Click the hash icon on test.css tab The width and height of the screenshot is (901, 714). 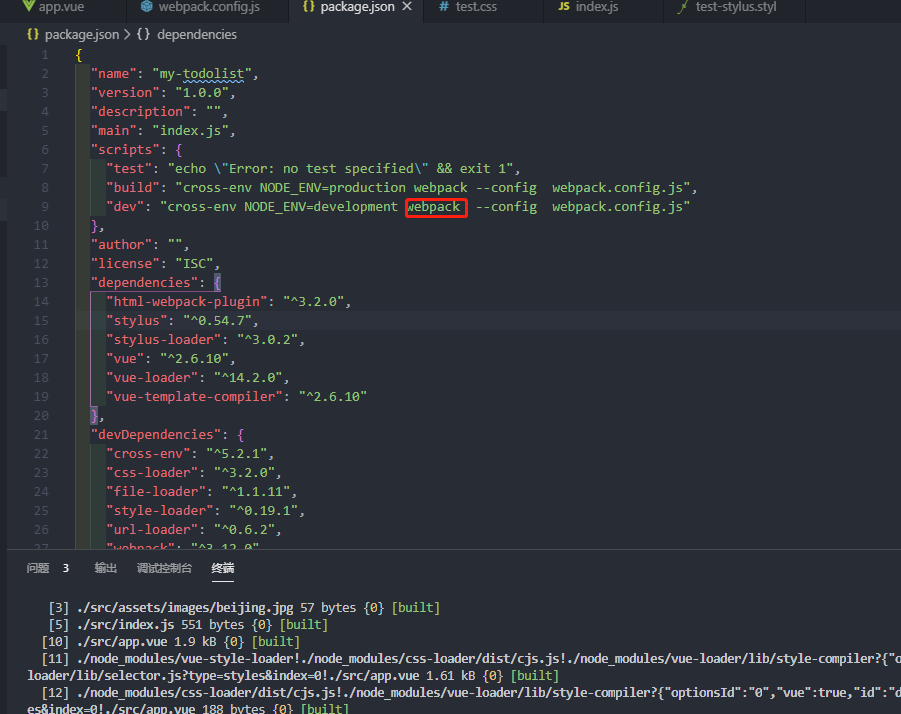click(446, 9)
